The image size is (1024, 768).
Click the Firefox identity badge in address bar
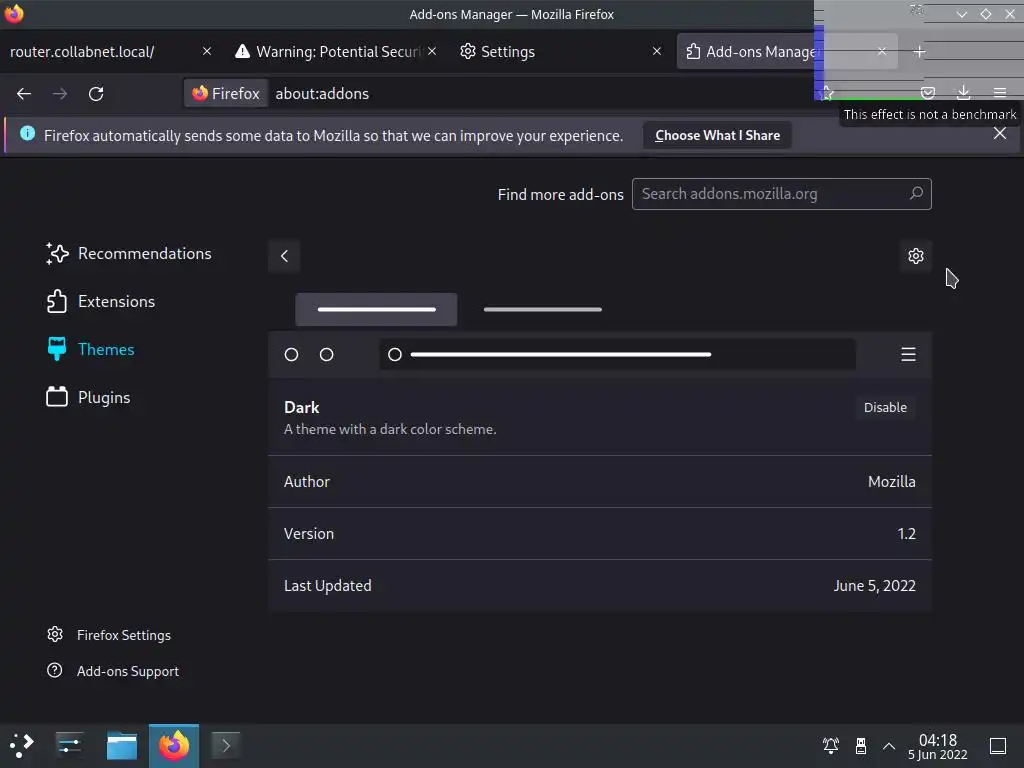tap(226, 93)
